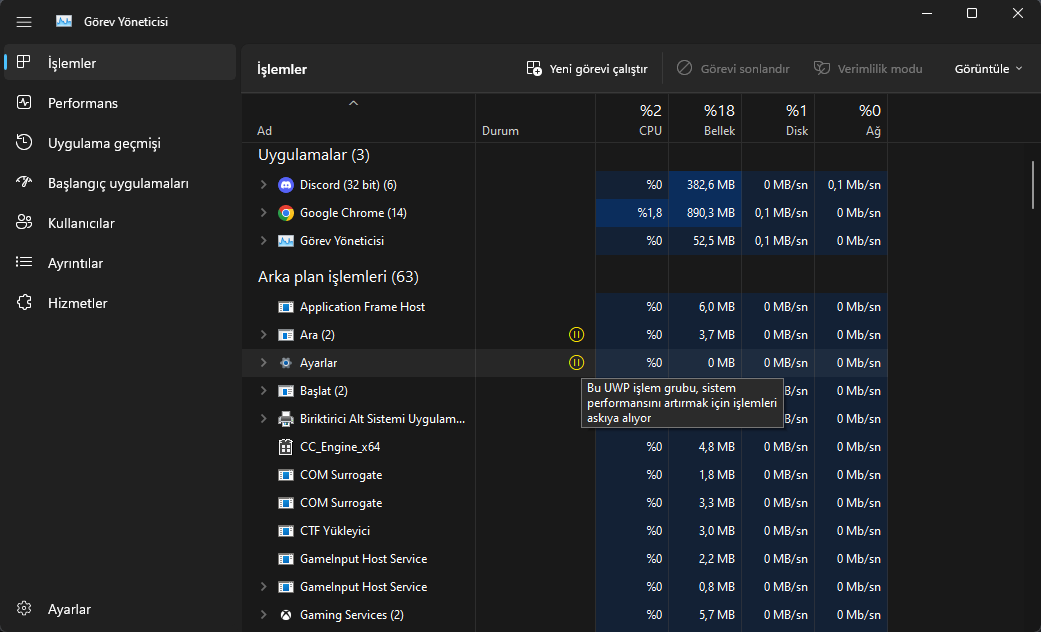This screenshot has height=632, width=1041.
Task: Expand the Google Chrome process group
Action: (264, 213)
